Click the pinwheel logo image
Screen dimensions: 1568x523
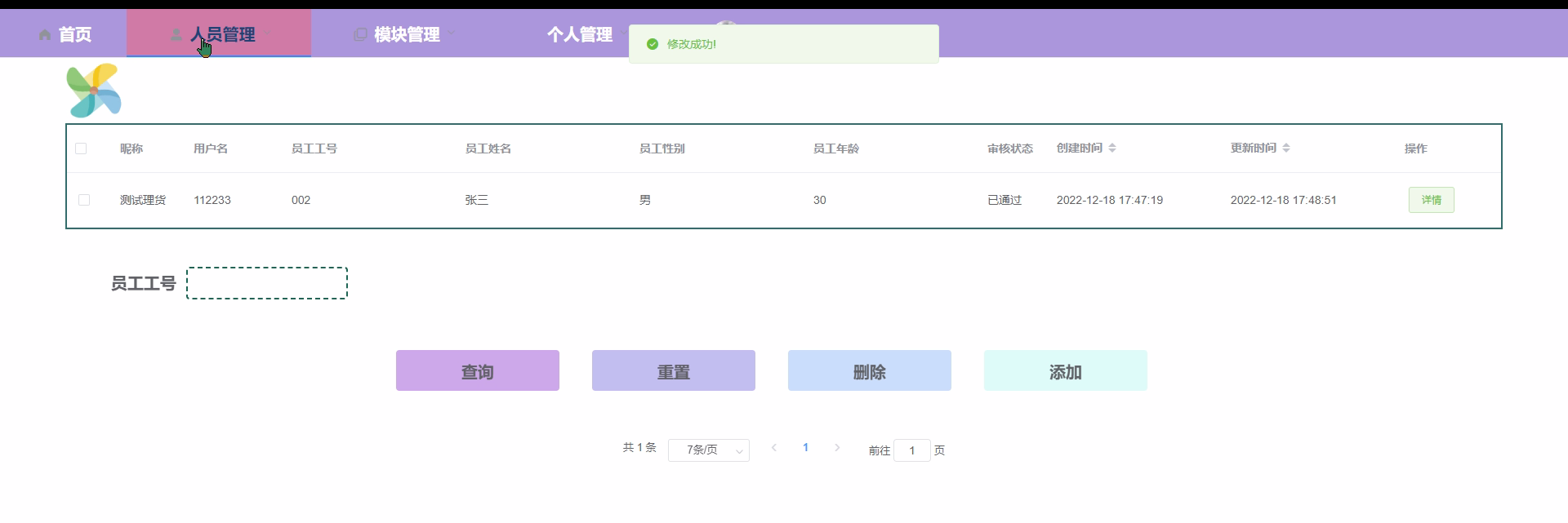[94, 91]
